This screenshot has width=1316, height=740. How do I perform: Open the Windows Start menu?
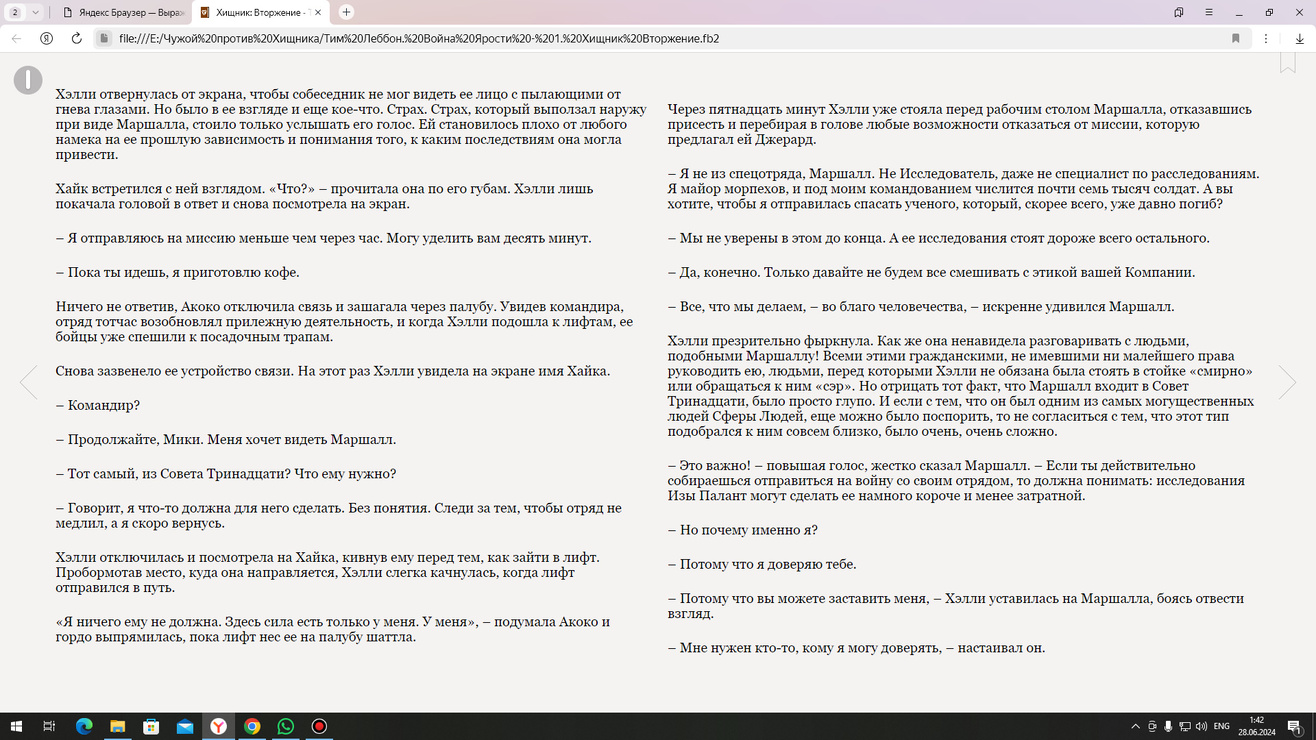tap(16, 726)
